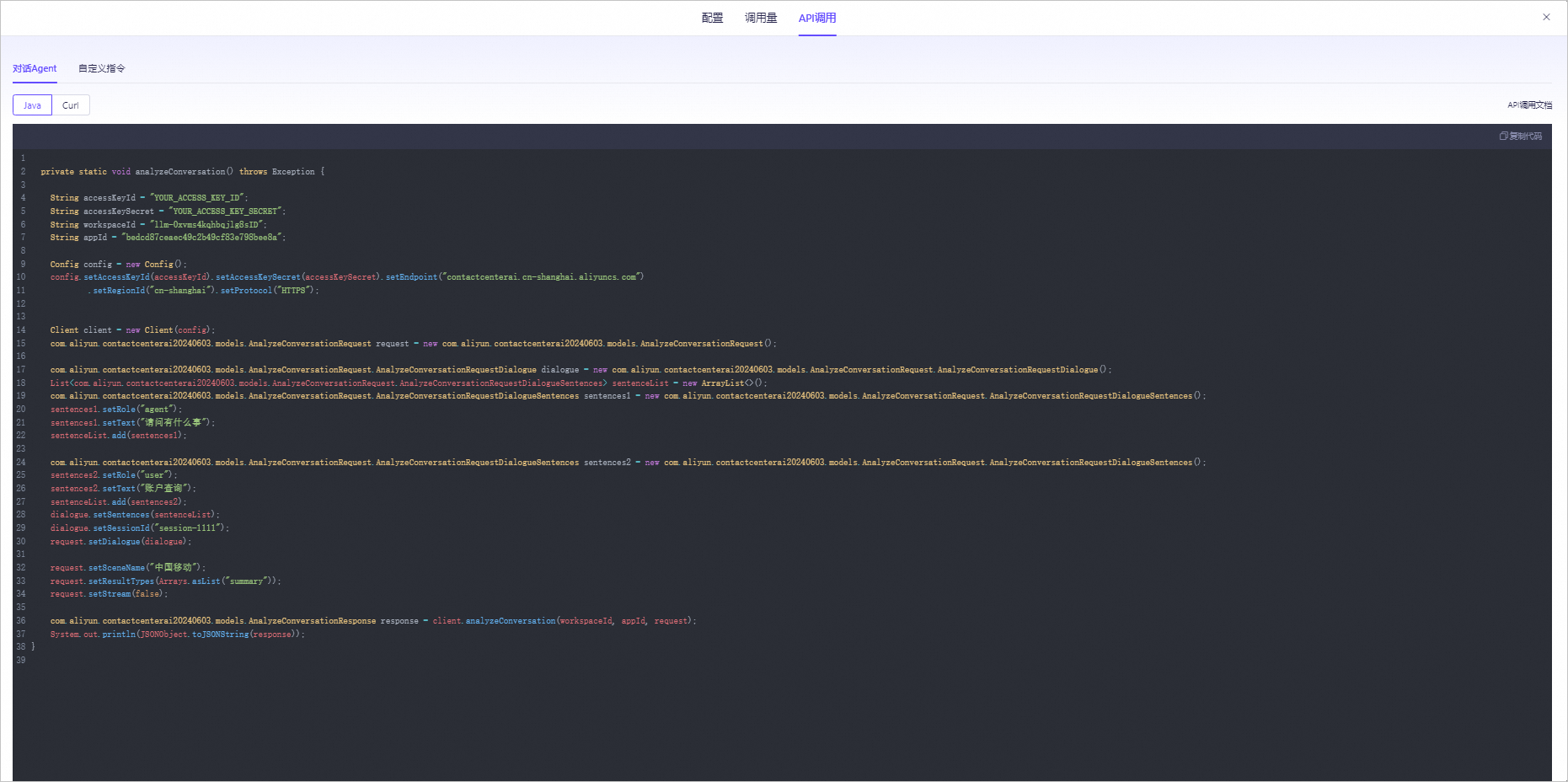
Task: Click dialogue.setSentences(sentenceList) line
Action: coord(135,515)
